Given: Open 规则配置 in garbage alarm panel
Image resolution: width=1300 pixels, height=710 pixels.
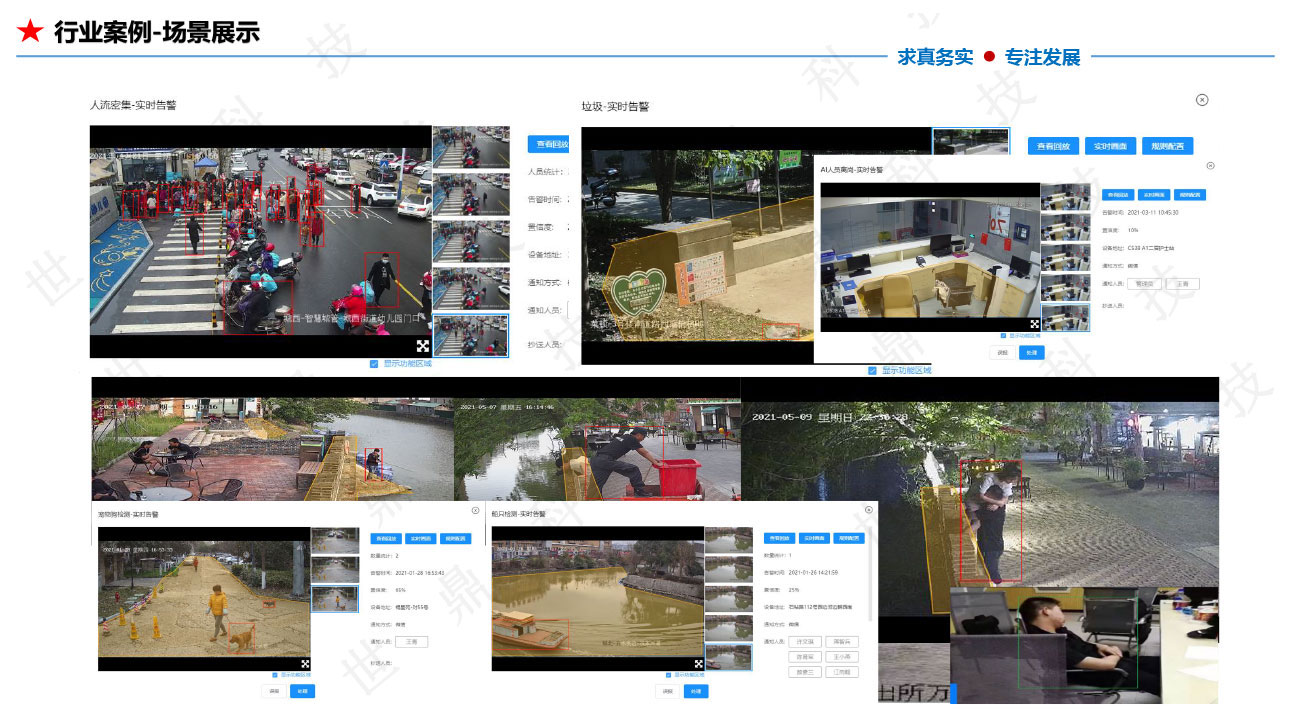Looking at the screenshot, I should pyautogui.click(x=1167, y=146).
